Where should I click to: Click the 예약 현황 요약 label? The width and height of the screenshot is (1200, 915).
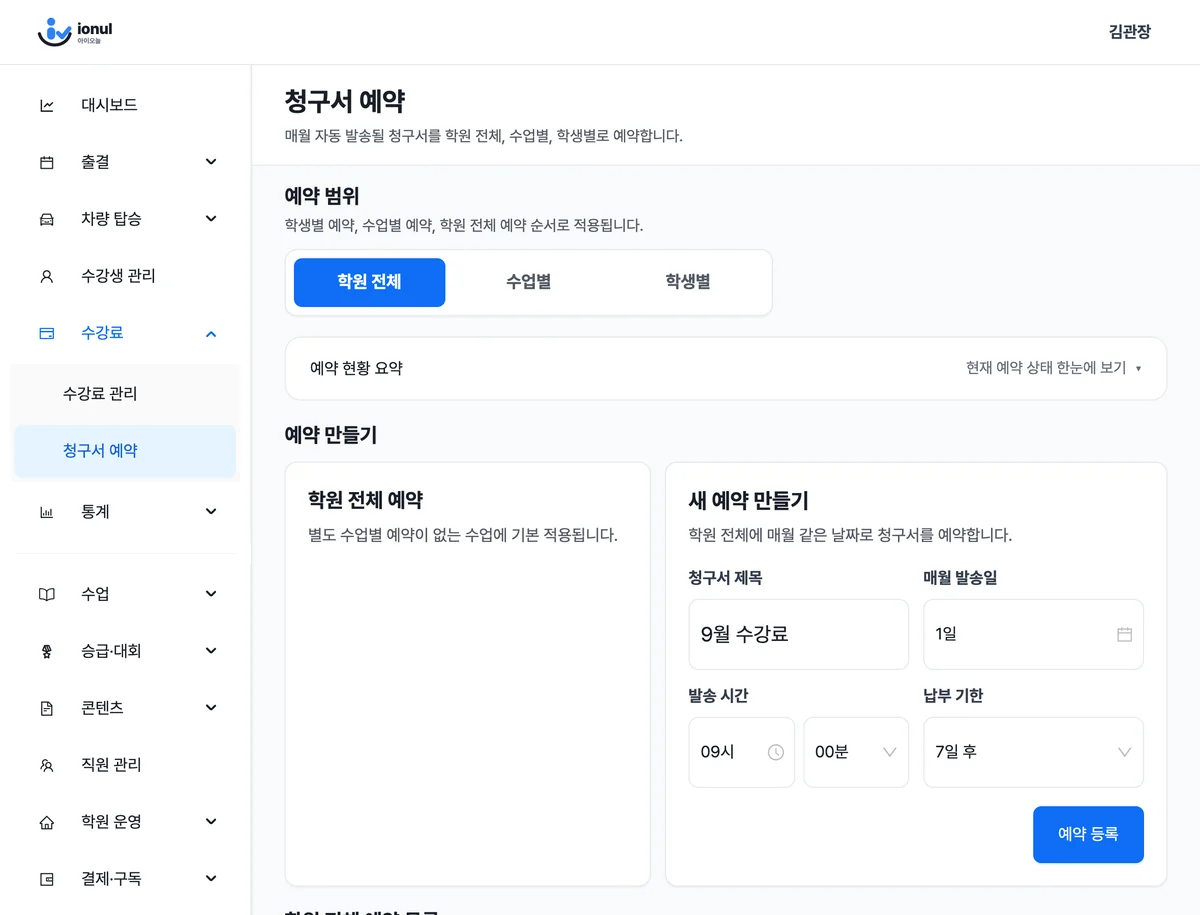coord(356,368)
